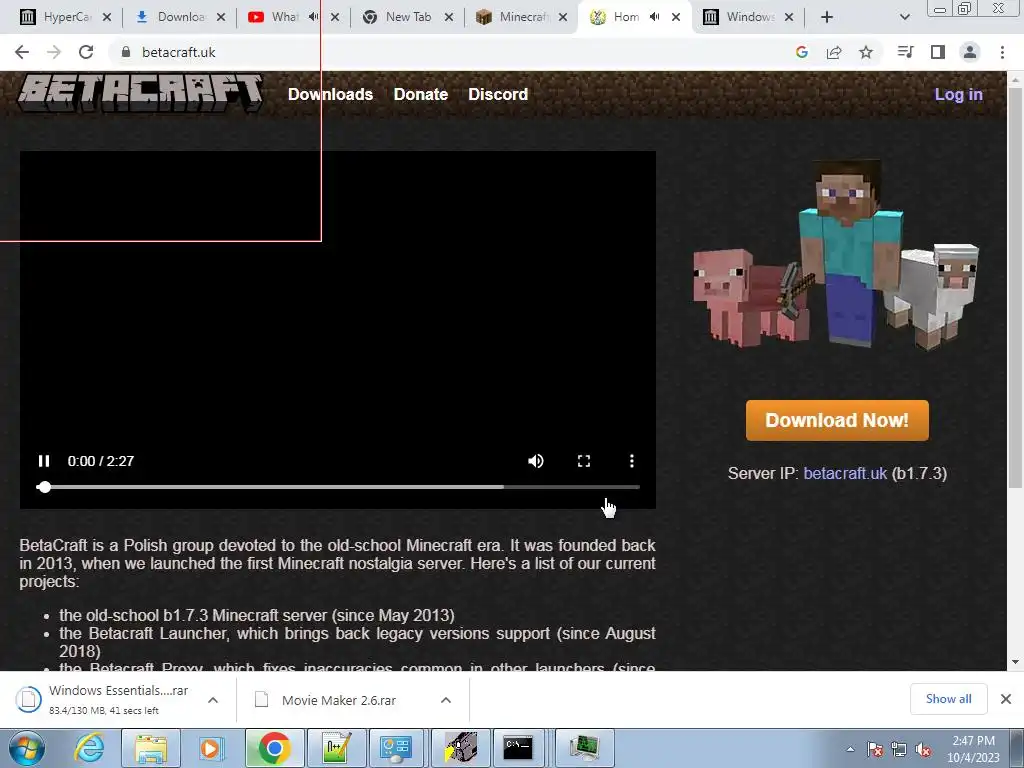Click the Google icon in address bar
Viewport: 1024px width, 768px height.
click(802, 52)
